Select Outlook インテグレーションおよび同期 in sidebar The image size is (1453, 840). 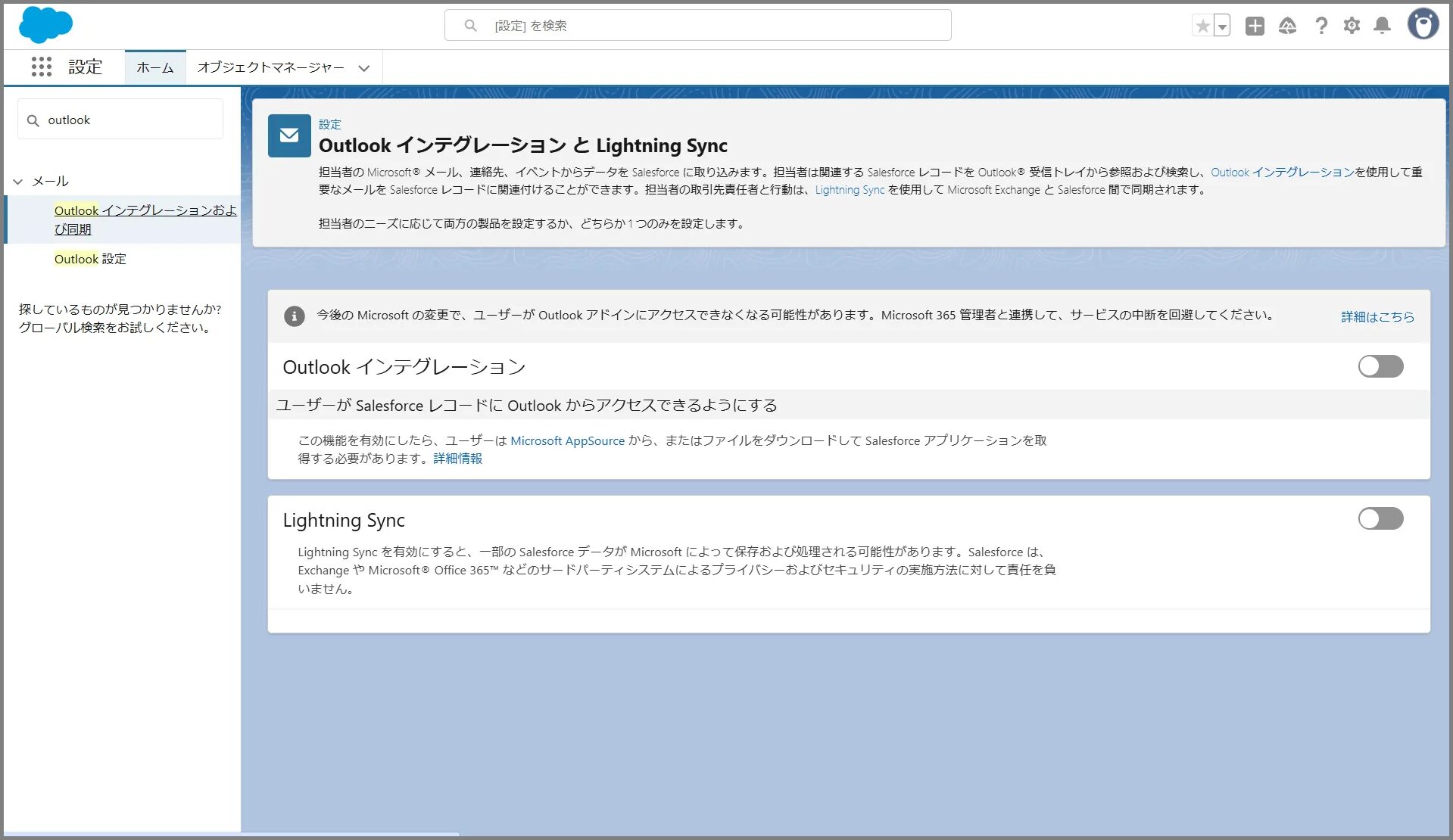[145, 219]
